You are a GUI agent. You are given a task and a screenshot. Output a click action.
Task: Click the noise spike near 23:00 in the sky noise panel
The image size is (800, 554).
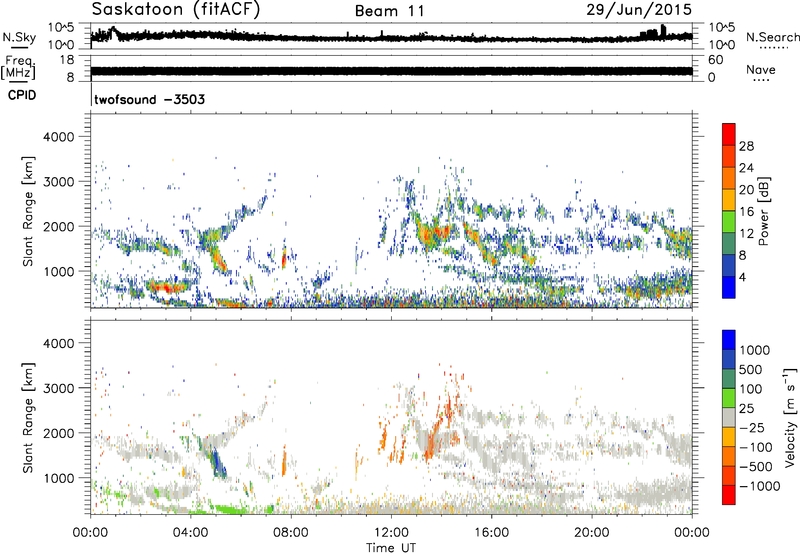tap(663, 31)
